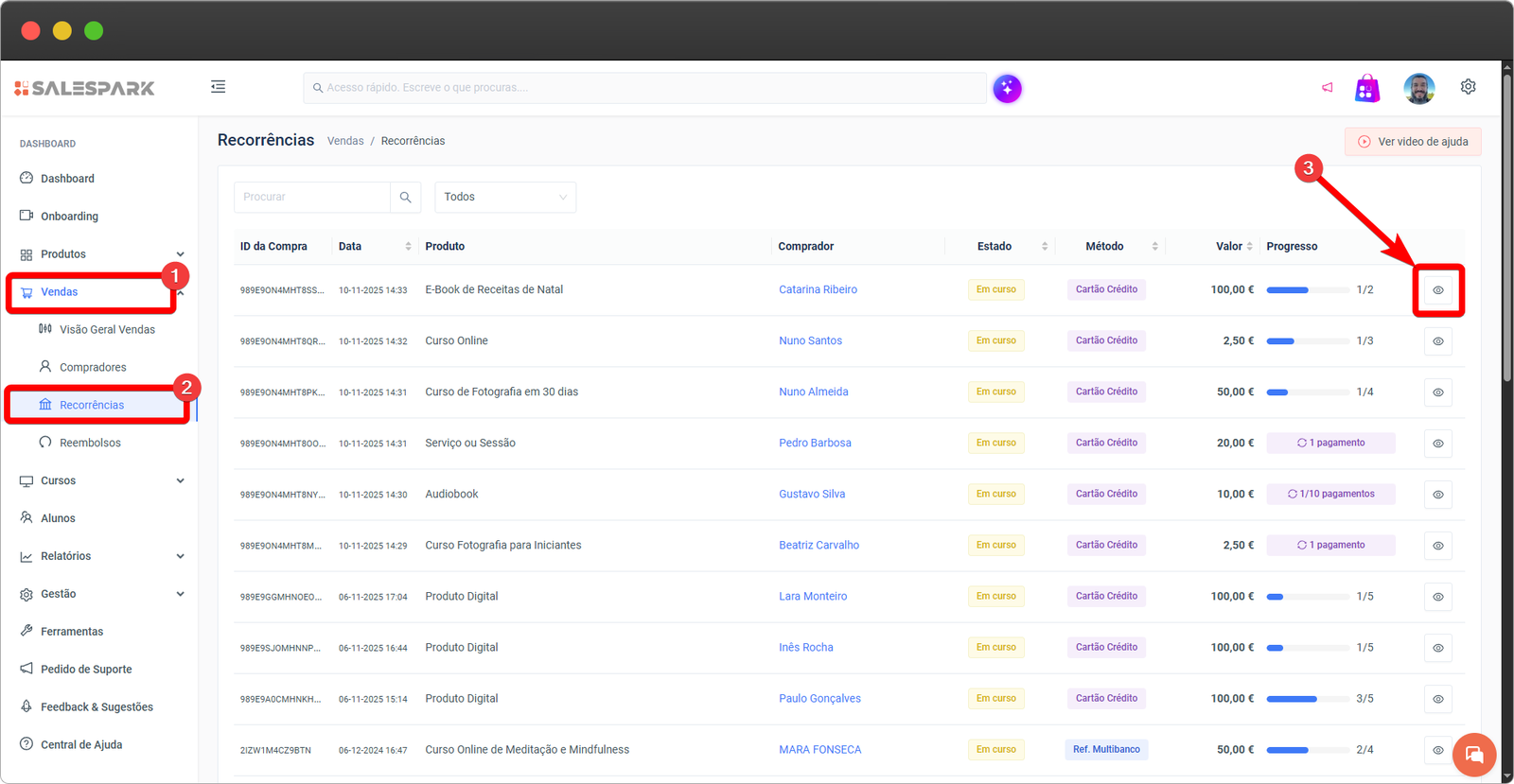Click the Ver video de ajuda button
1514x784 pixels.
(1413, 142)
